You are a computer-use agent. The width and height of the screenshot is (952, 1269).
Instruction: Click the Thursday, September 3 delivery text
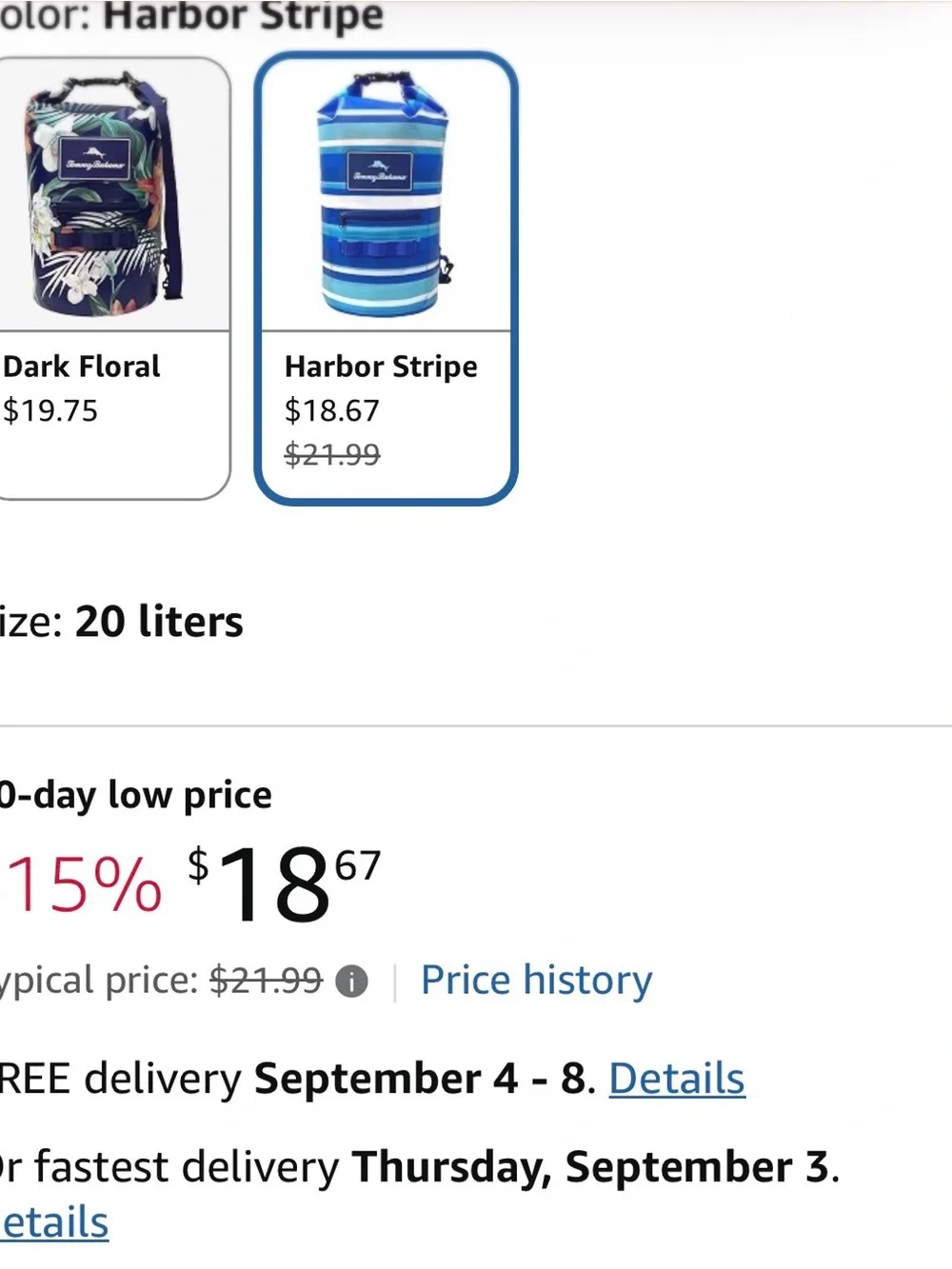tap(591, 1167)
